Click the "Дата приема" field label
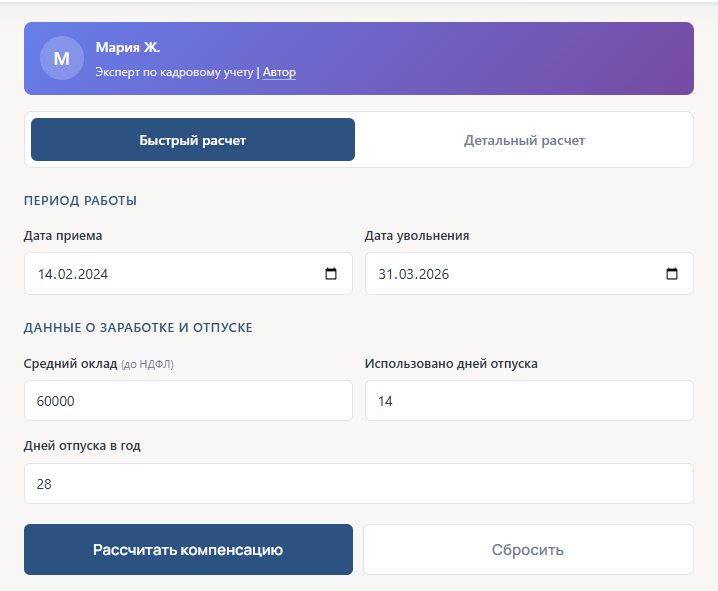Screen dimensions: 718x591 pos(63,236)
